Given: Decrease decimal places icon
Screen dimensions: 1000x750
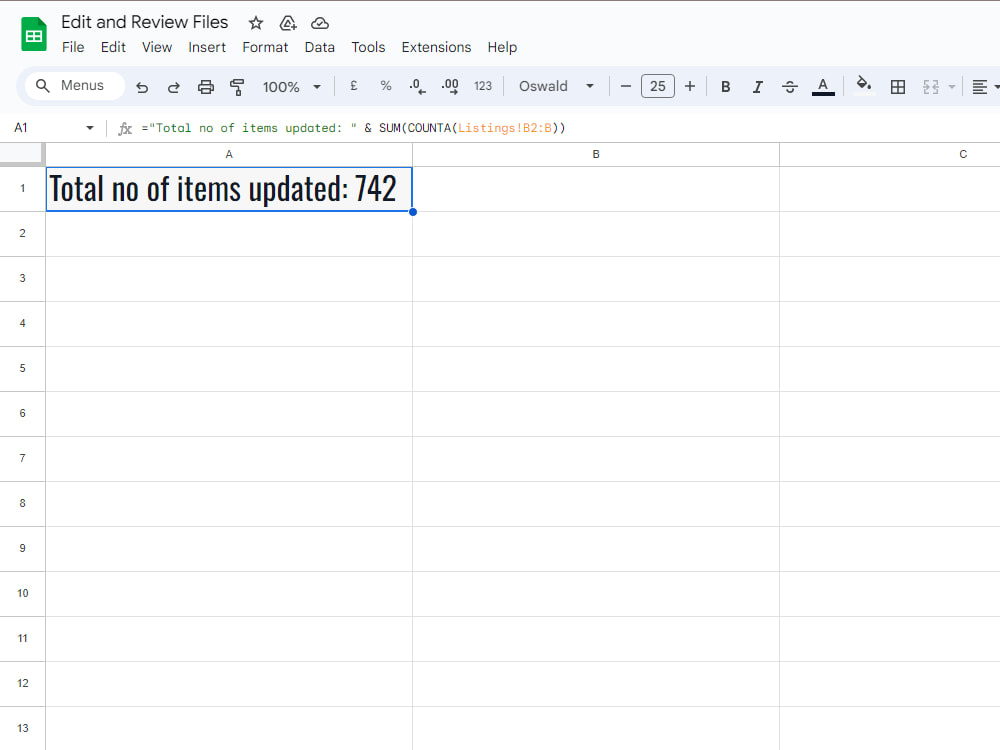Looking at the screenshot, I should 417,86.
